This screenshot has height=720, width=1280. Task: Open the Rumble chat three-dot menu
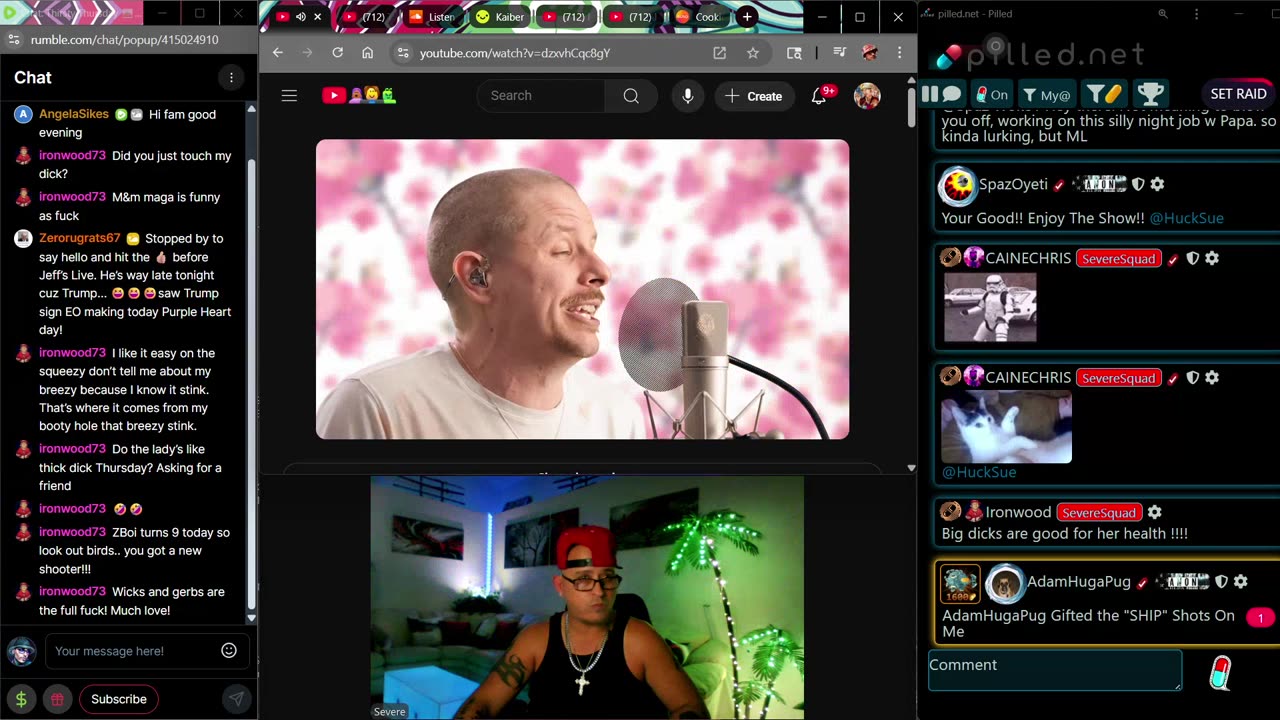coord(231,78)
